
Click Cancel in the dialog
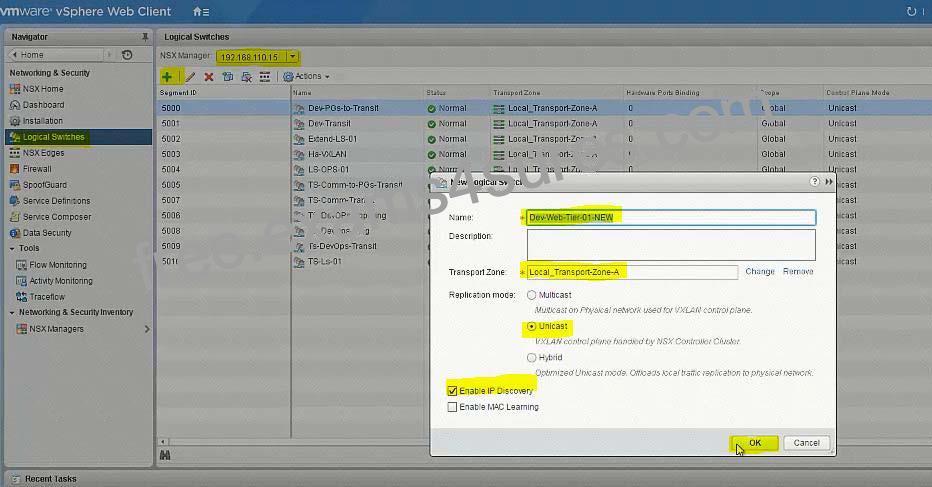(806, 443)
